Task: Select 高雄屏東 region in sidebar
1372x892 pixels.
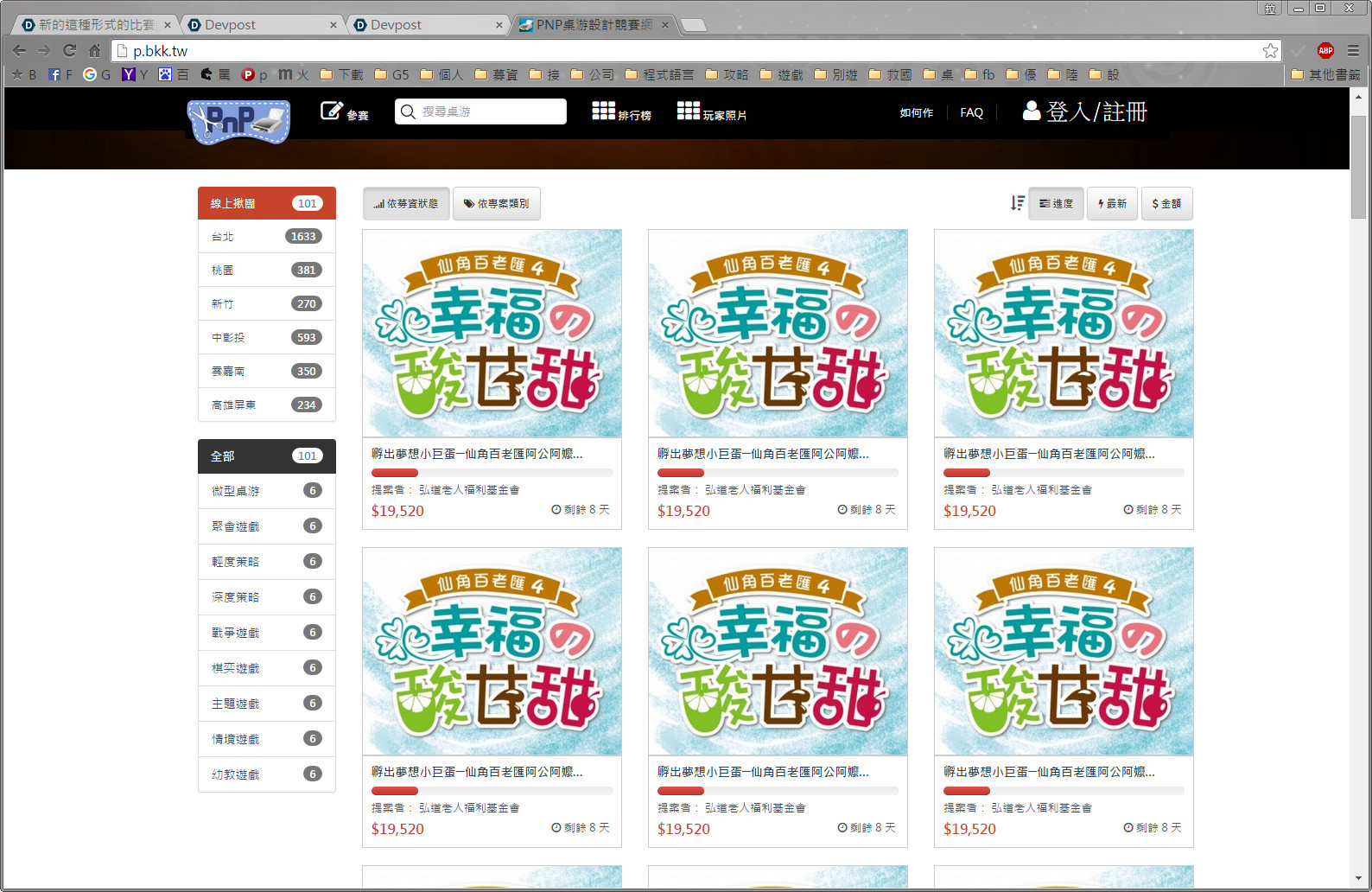Action: coord(267,405)
